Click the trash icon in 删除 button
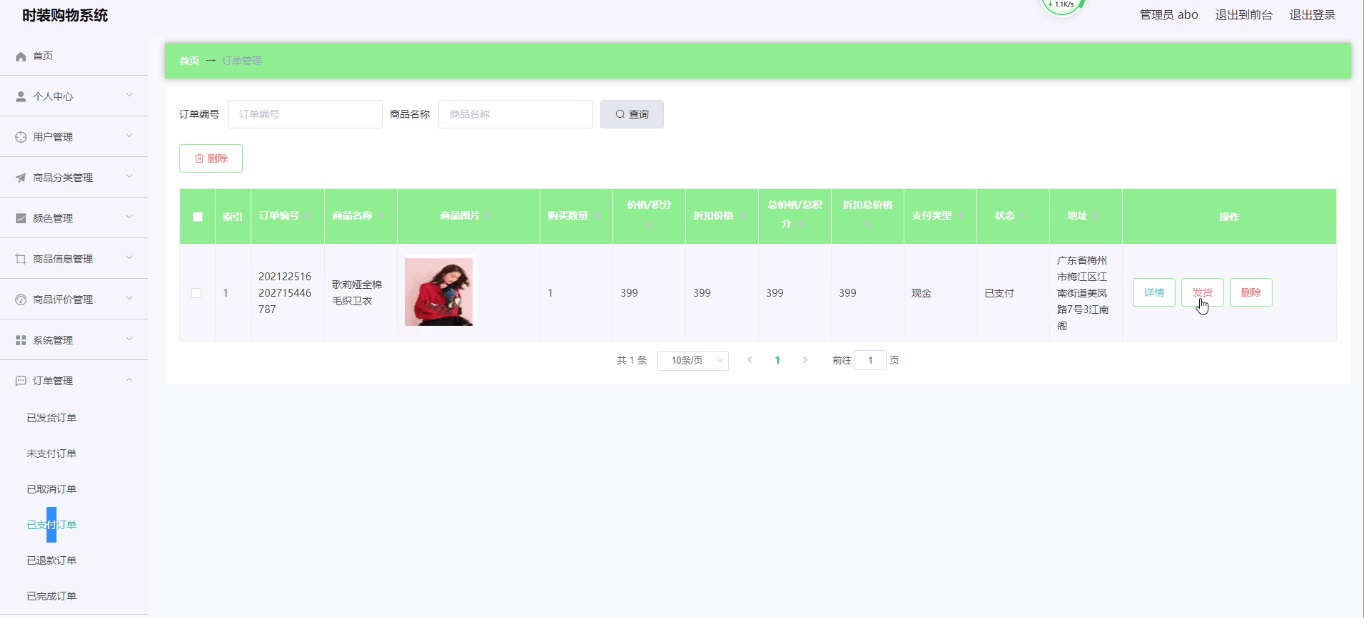 (199, 158)
